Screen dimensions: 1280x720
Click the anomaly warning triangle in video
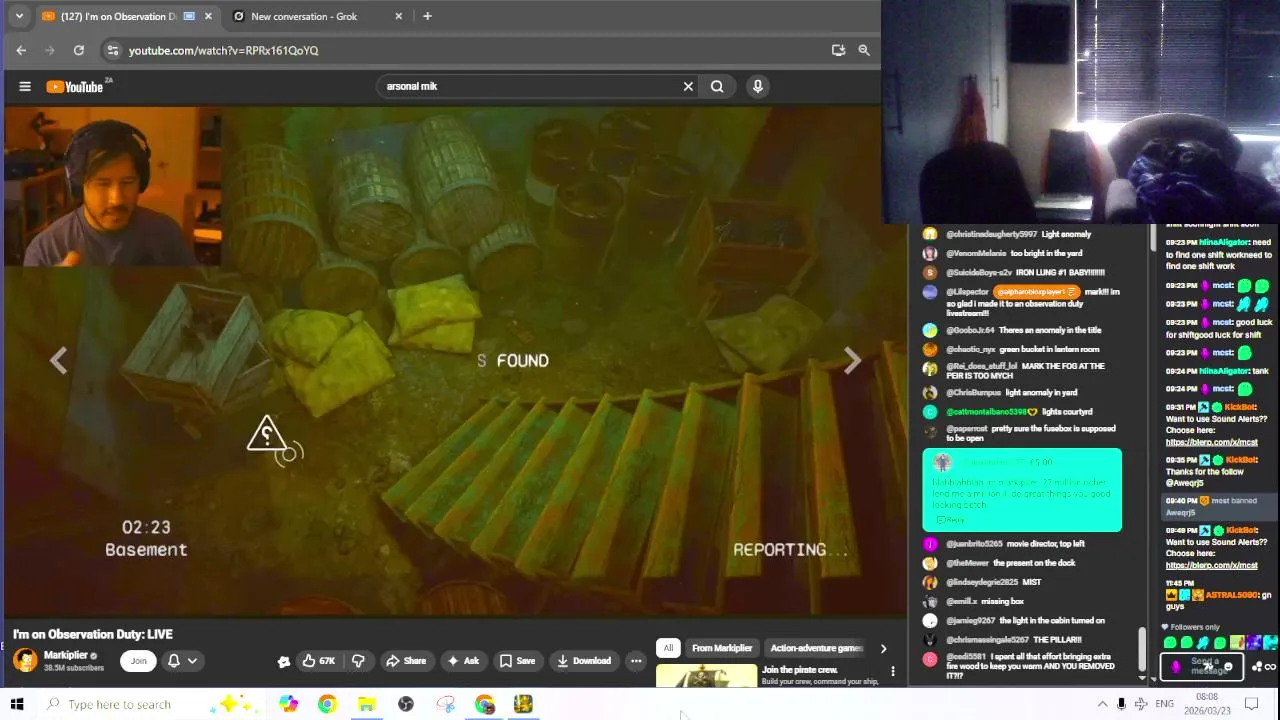coord(267,434)
